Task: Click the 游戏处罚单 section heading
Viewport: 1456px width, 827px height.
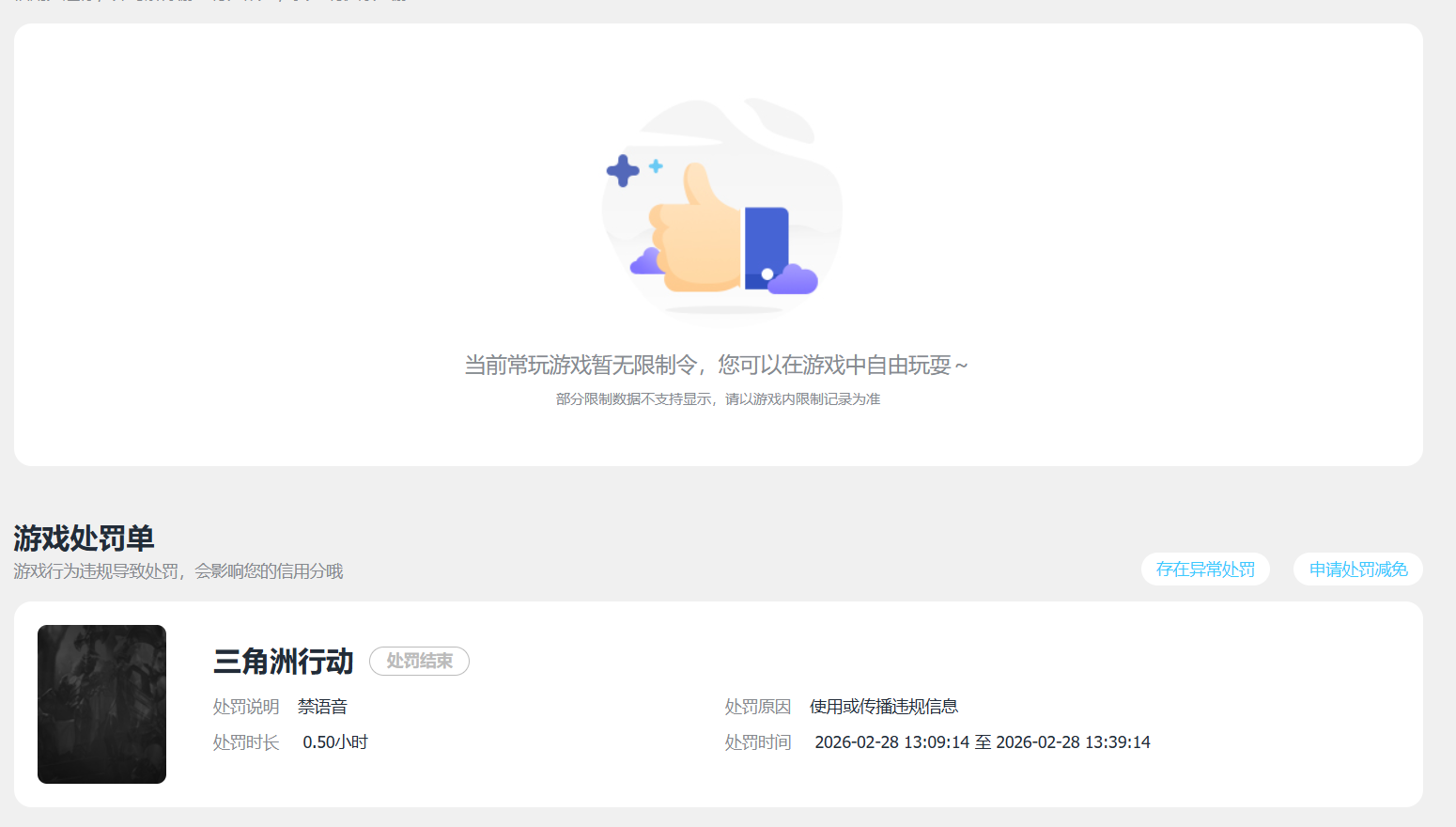Action: coord(84,538)
